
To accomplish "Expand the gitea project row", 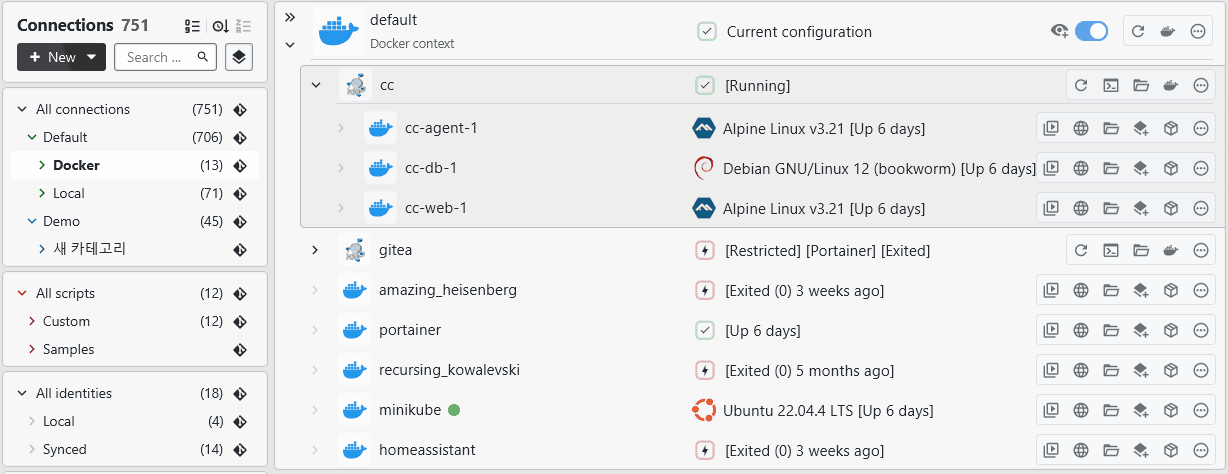I will tap(315, 250).
